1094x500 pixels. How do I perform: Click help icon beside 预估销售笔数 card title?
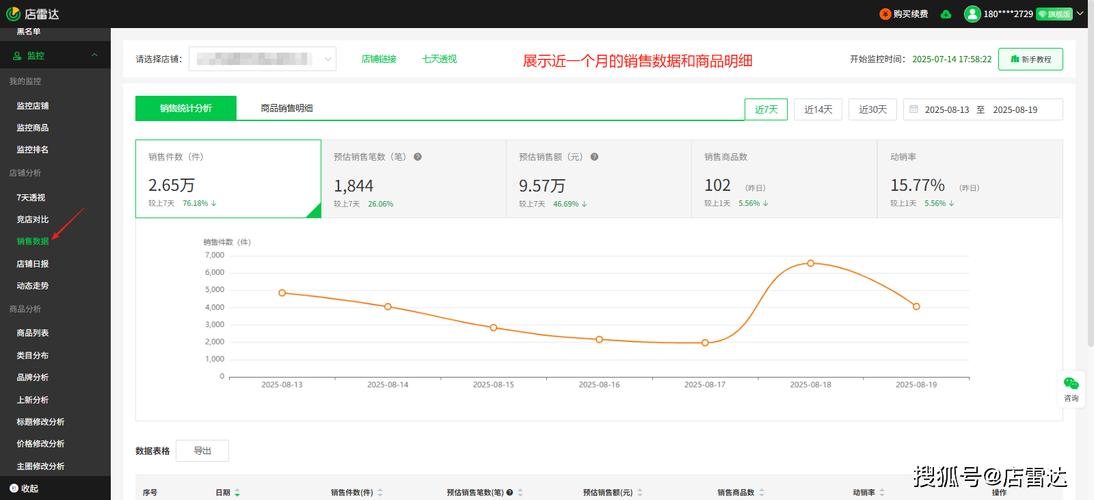coord(417,157)
